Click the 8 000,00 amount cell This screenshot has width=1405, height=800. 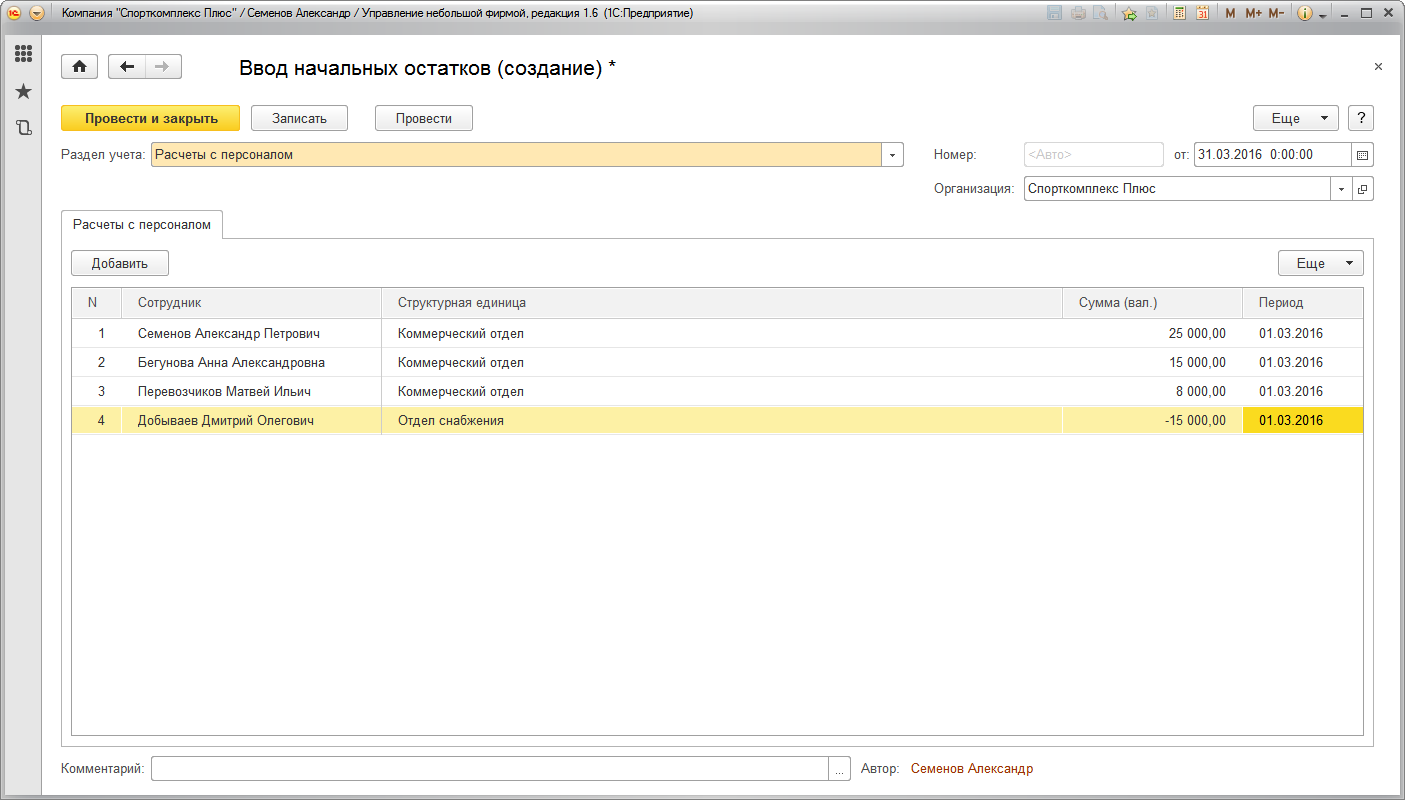point(1153,391)
